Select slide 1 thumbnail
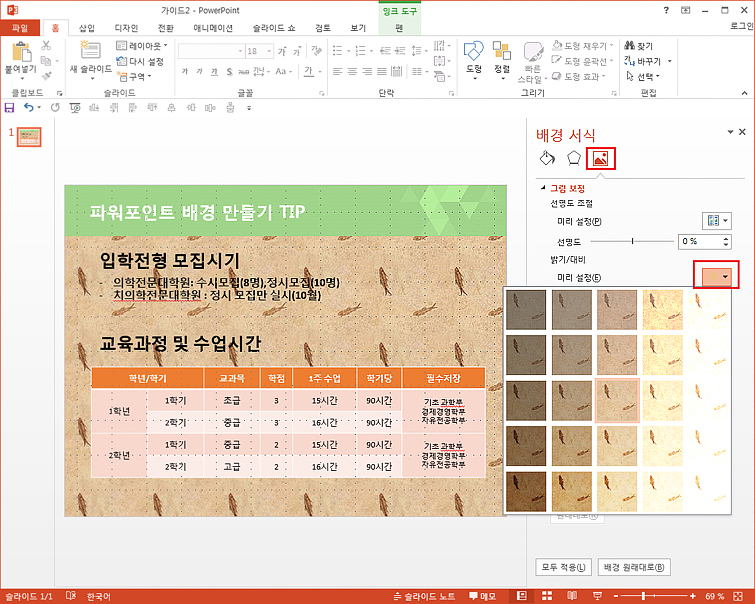Image resolution: width=755 pixels, height=604 pixels. tap(29, 137)
